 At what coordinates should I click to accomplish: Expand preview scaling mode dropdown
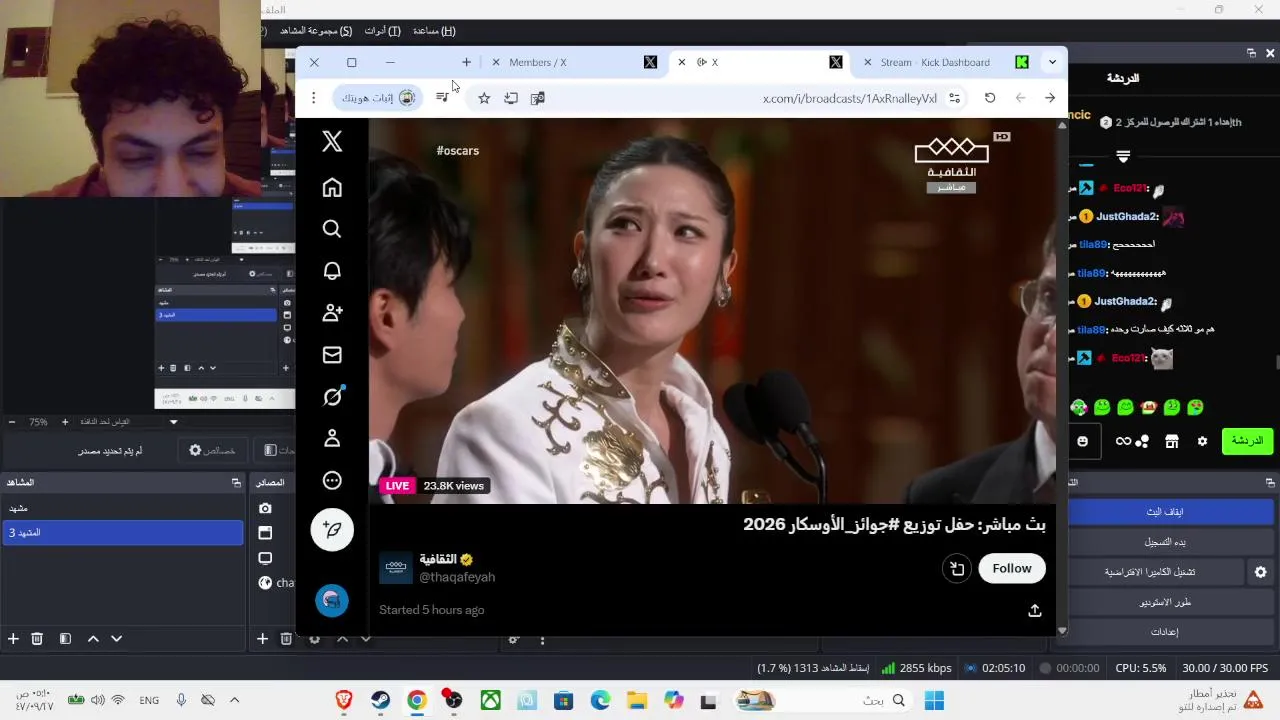(x=174, y=422)
